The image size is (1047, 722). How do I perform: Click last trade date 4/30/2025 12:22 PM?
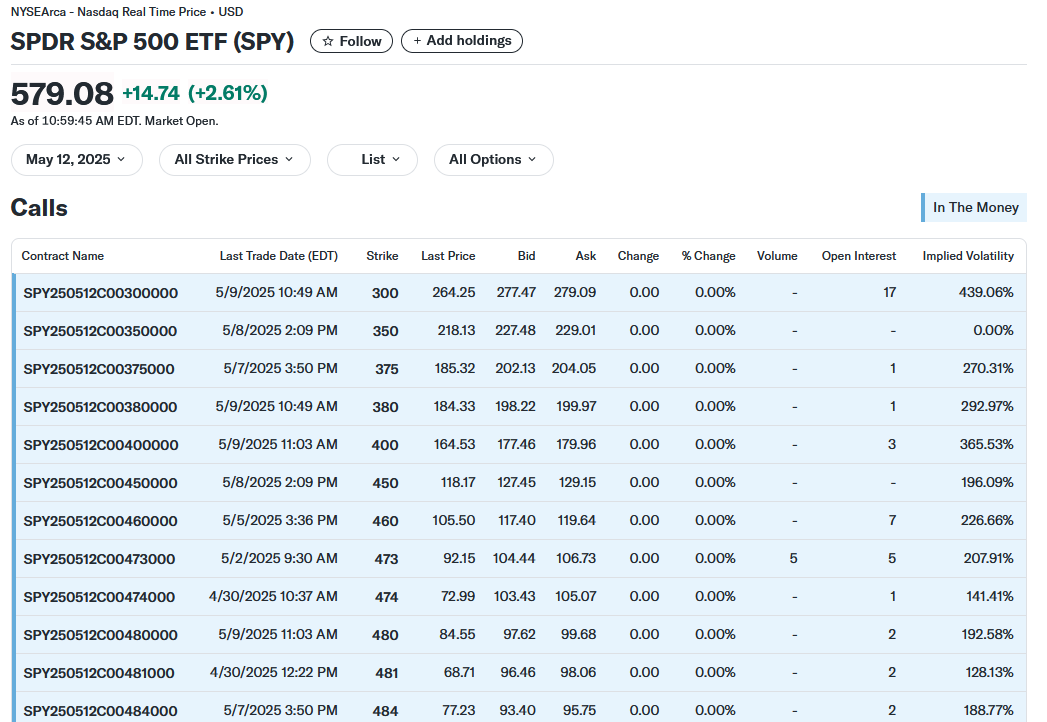[274, 673]
